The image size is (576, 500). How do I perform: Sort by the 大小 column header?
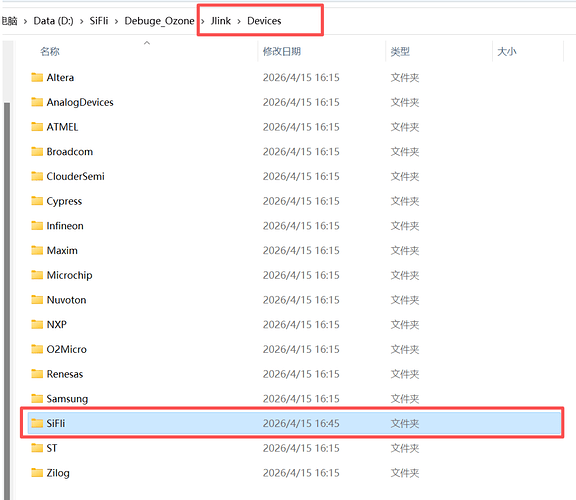click(x=507, y=51)
